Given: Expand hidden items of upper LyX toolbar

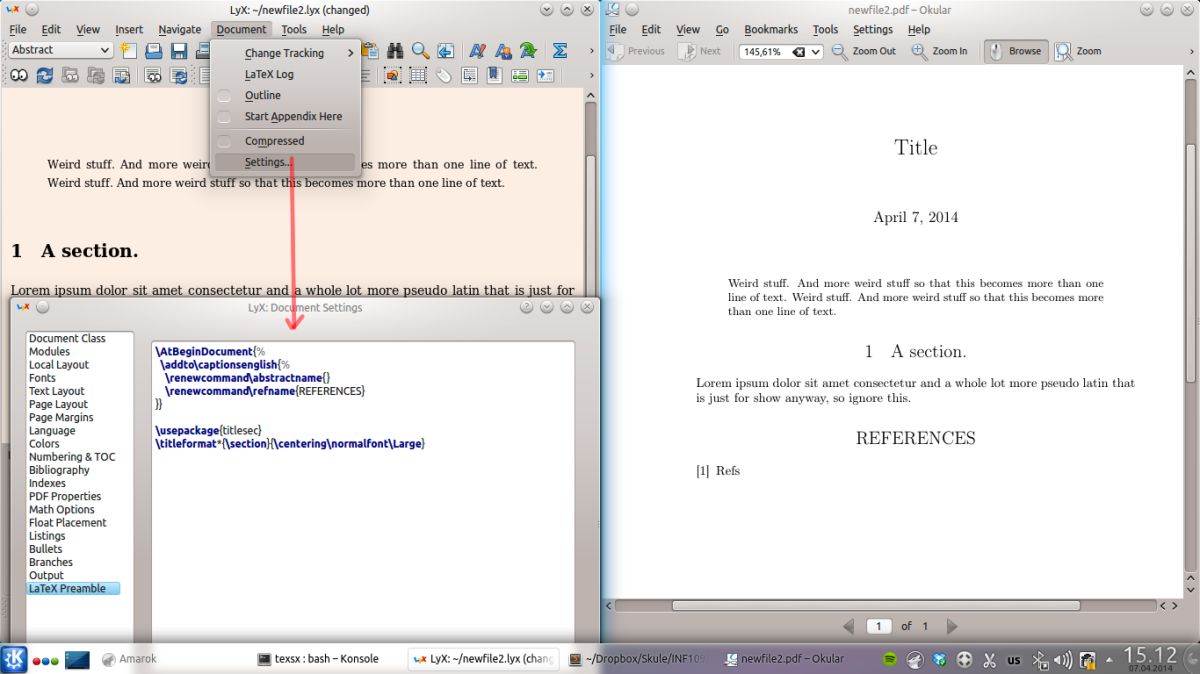Looking at the screenshot, I should (590, 50).
